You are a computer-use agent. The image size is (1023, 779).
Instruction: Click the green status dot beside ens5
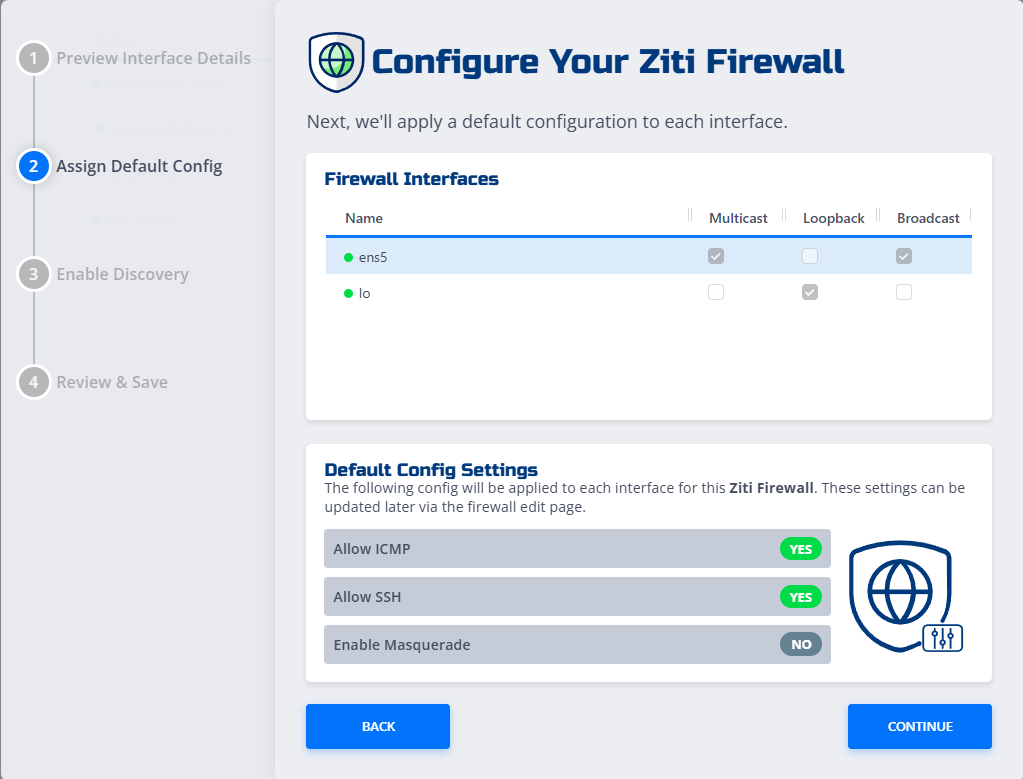point(349,256)
